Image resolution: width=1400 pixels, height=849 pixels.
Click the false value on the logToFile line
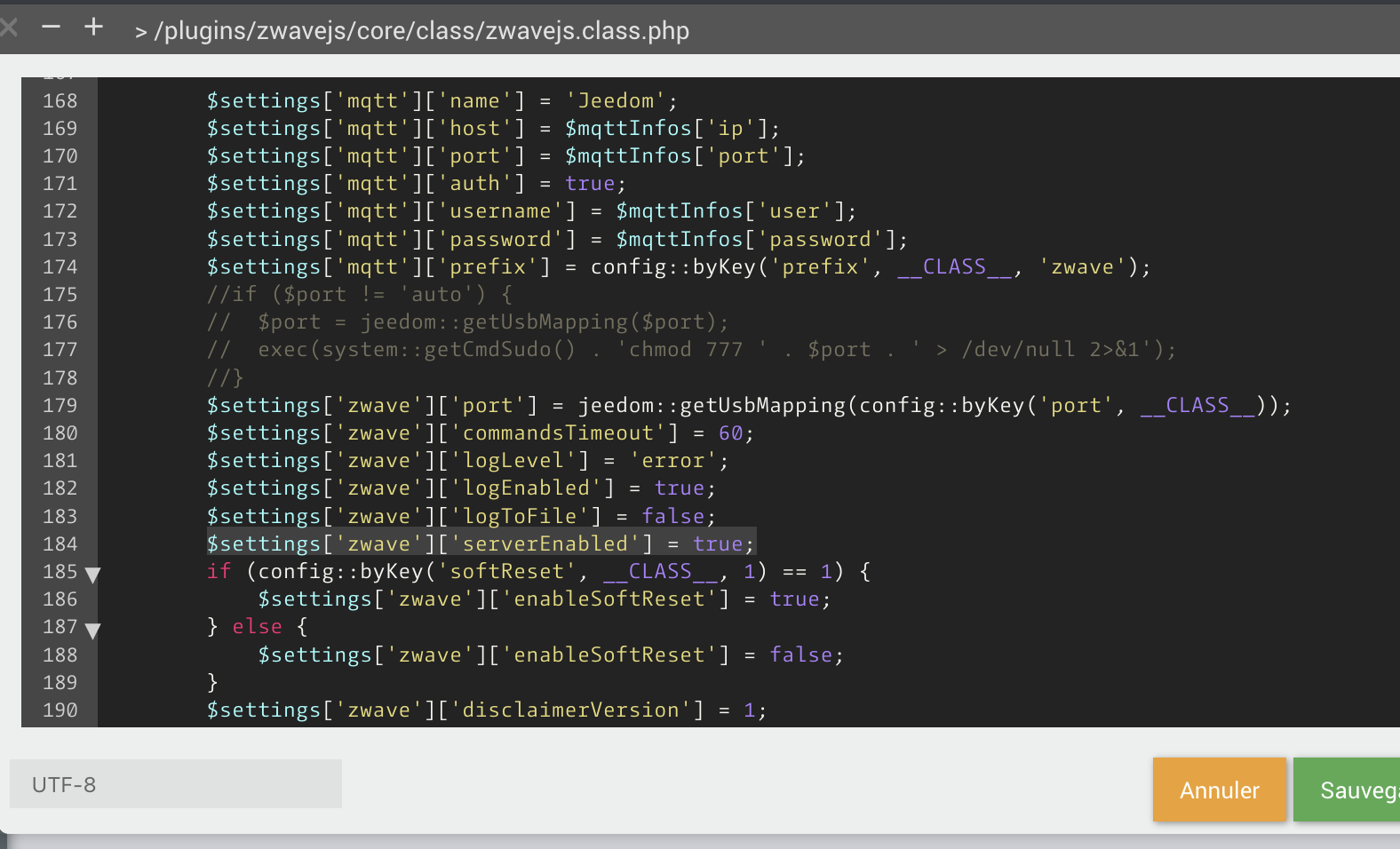673,517
